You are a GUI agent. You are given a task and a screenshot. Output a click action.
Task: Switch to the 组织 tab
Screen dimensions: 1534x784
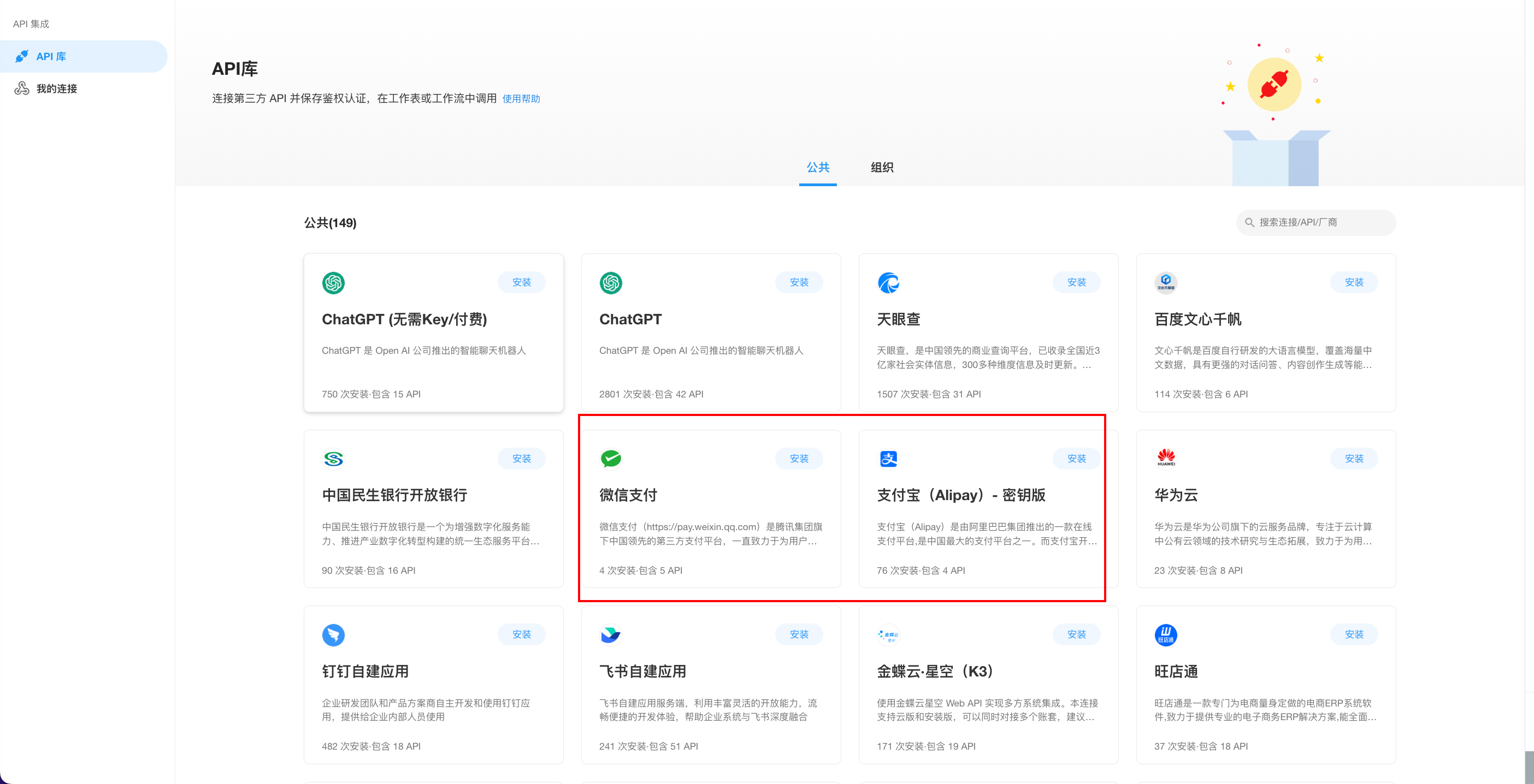coord(881,167)
